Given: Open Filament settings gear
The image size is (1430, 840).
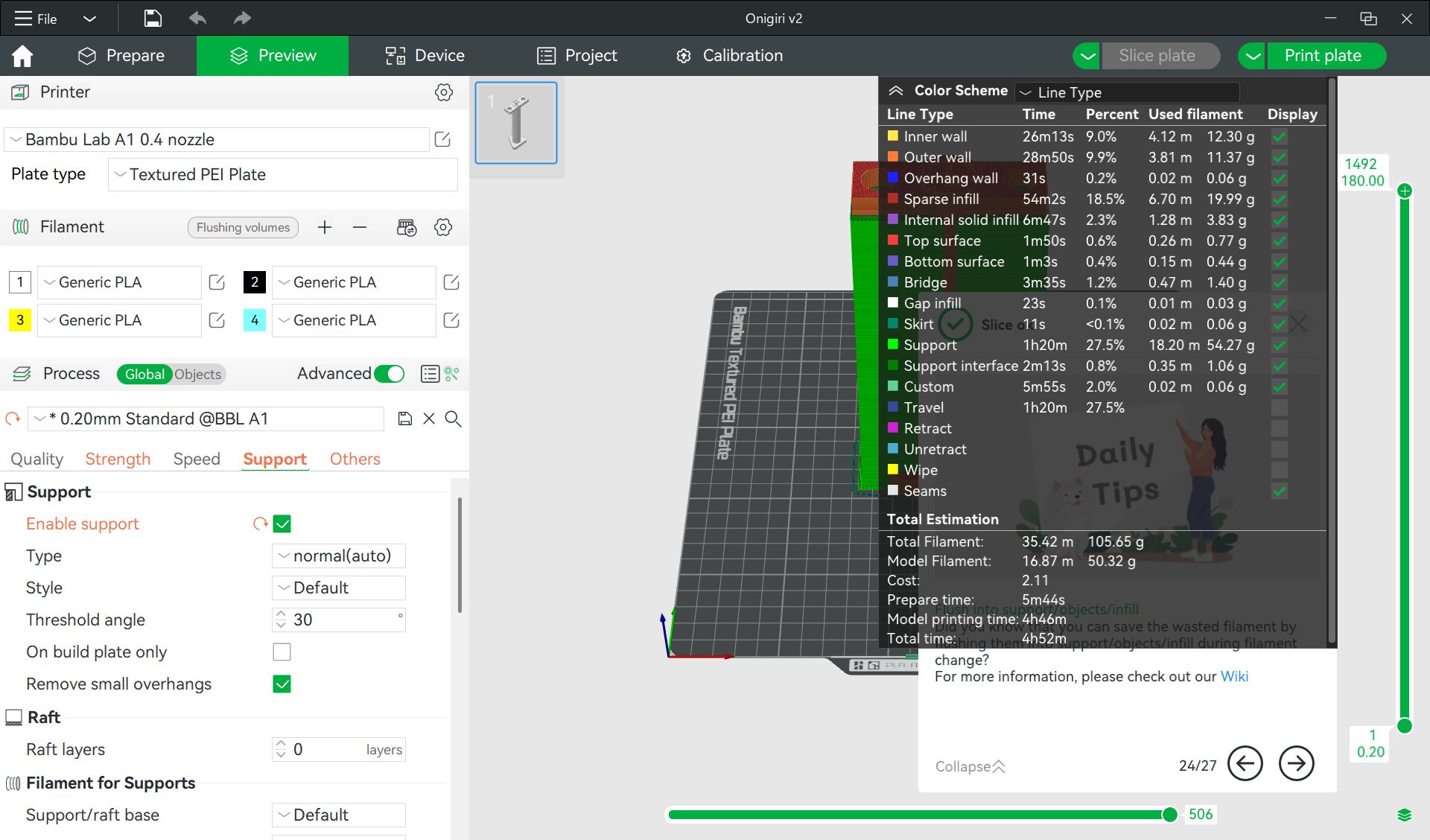Looking at the screenshot, I should pos(443,227).
